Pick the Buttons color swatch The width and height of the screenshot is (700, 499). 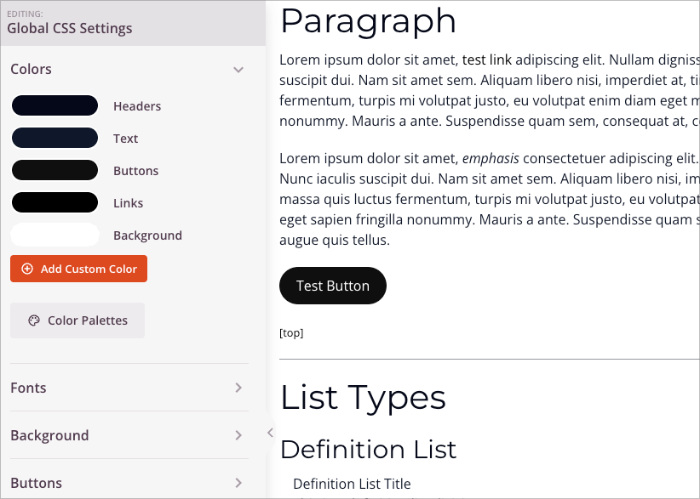55,170
